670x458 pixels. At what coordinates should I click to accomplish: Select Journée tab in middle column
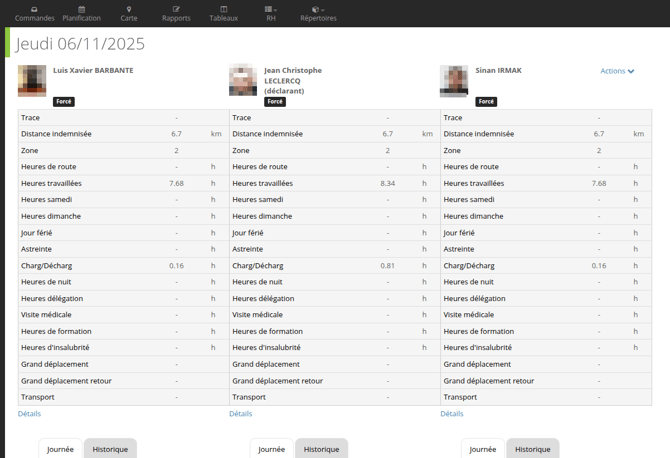point(271,449)
